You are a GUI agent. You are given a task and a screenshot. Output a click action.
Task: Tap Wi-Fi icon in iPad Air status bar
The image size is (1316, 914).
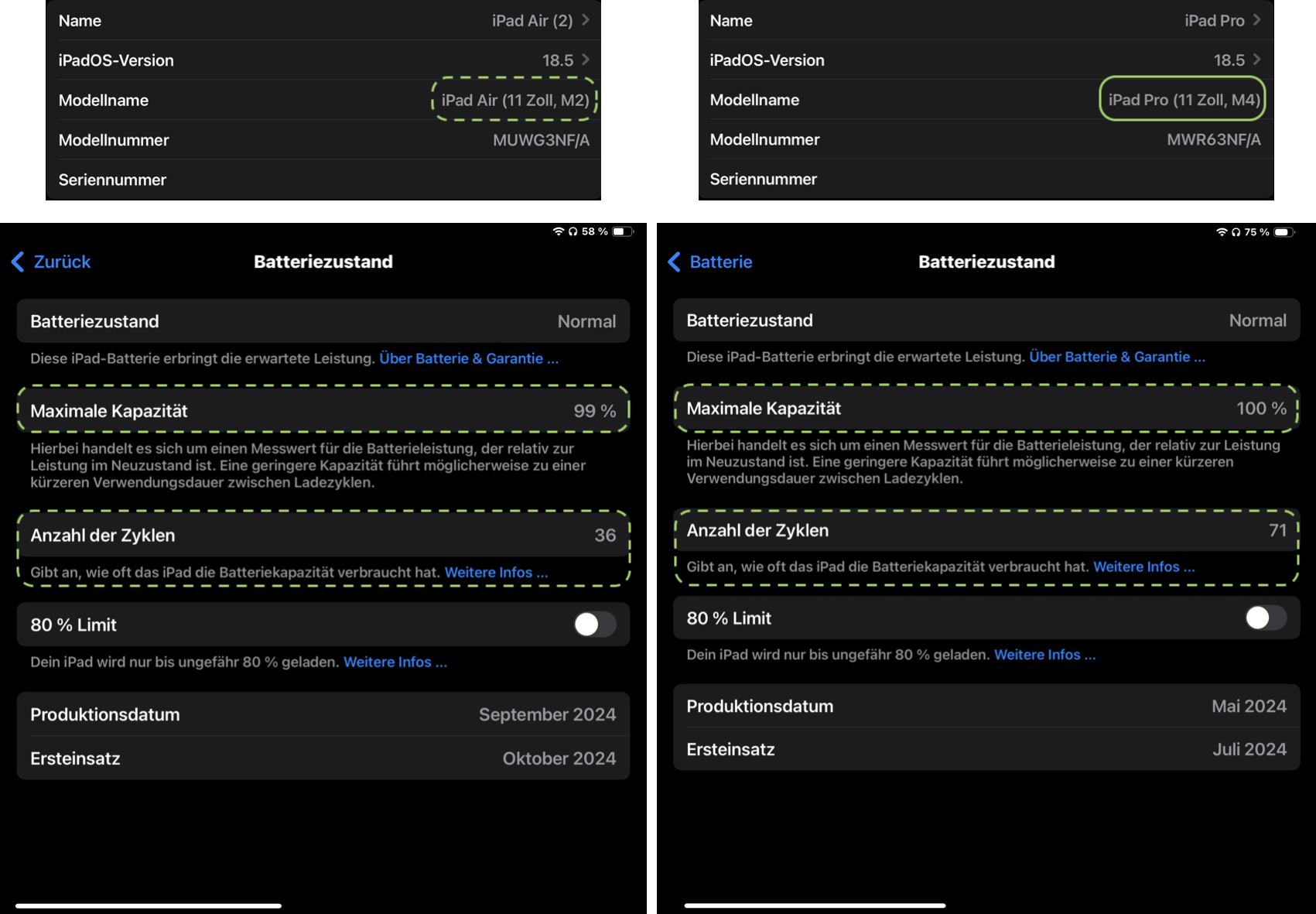point(559,231)
